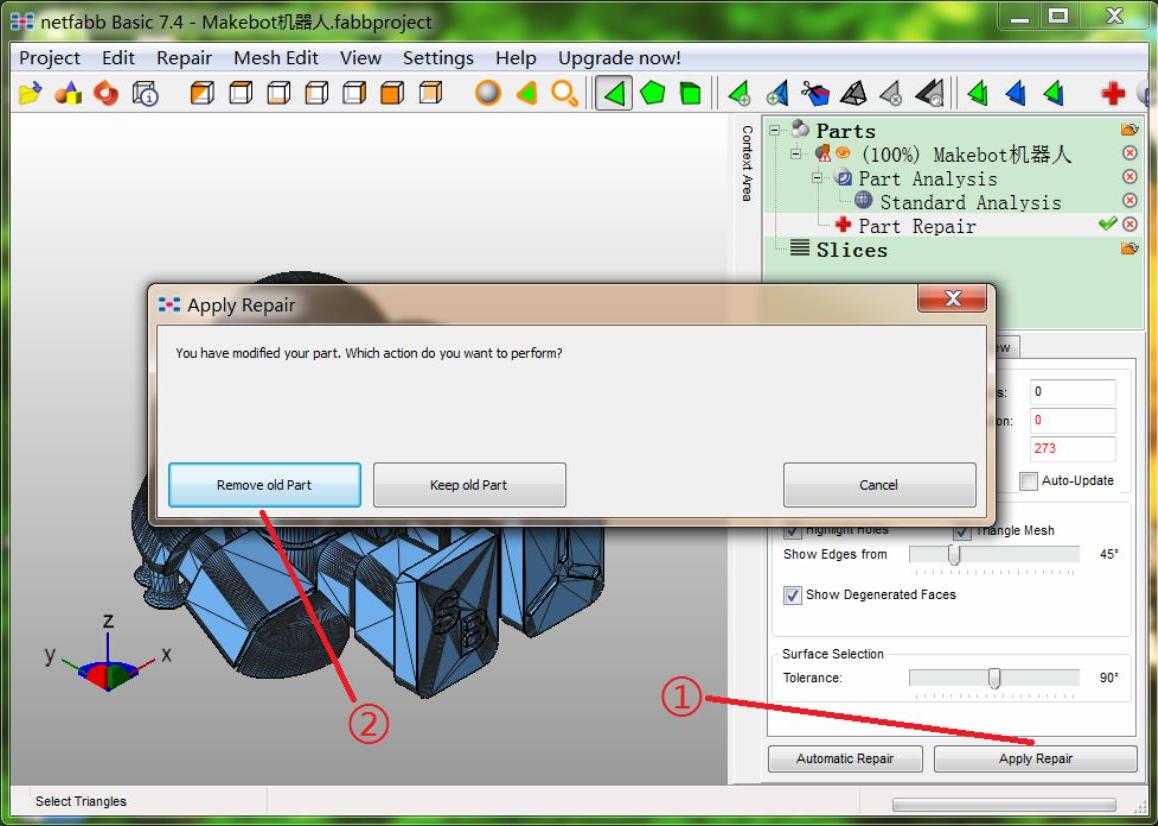Open the part information icon
1158x826 pixels.
pyautogui.click(x=145, y=94)
